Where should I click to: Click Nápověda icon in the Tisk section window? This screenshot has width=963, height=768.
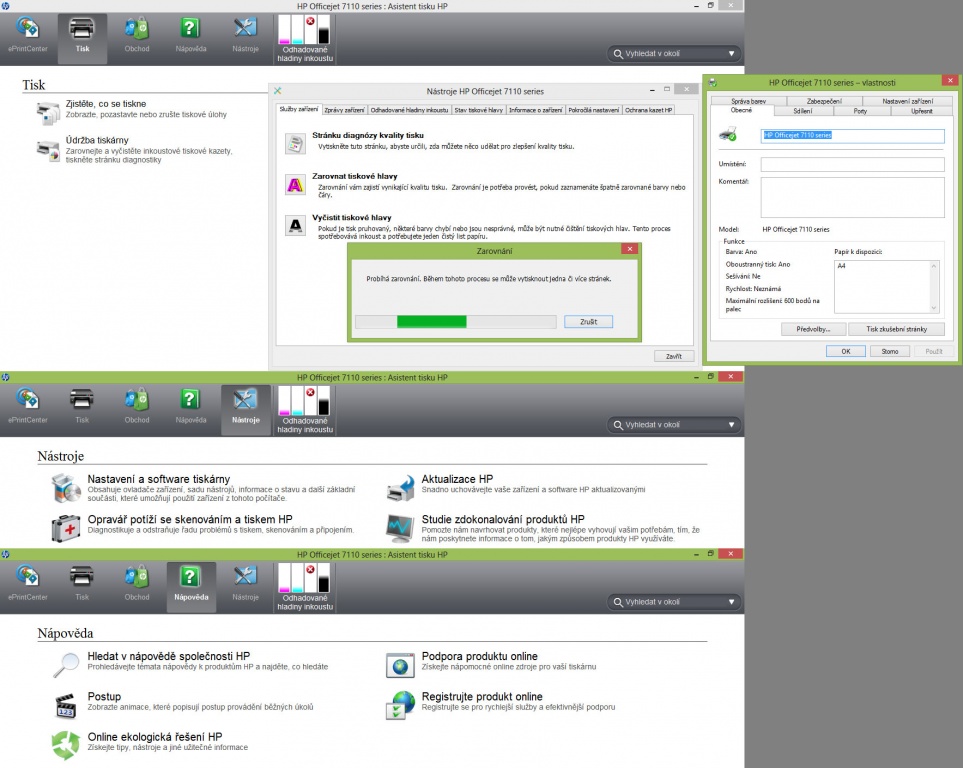pos(191,36)
